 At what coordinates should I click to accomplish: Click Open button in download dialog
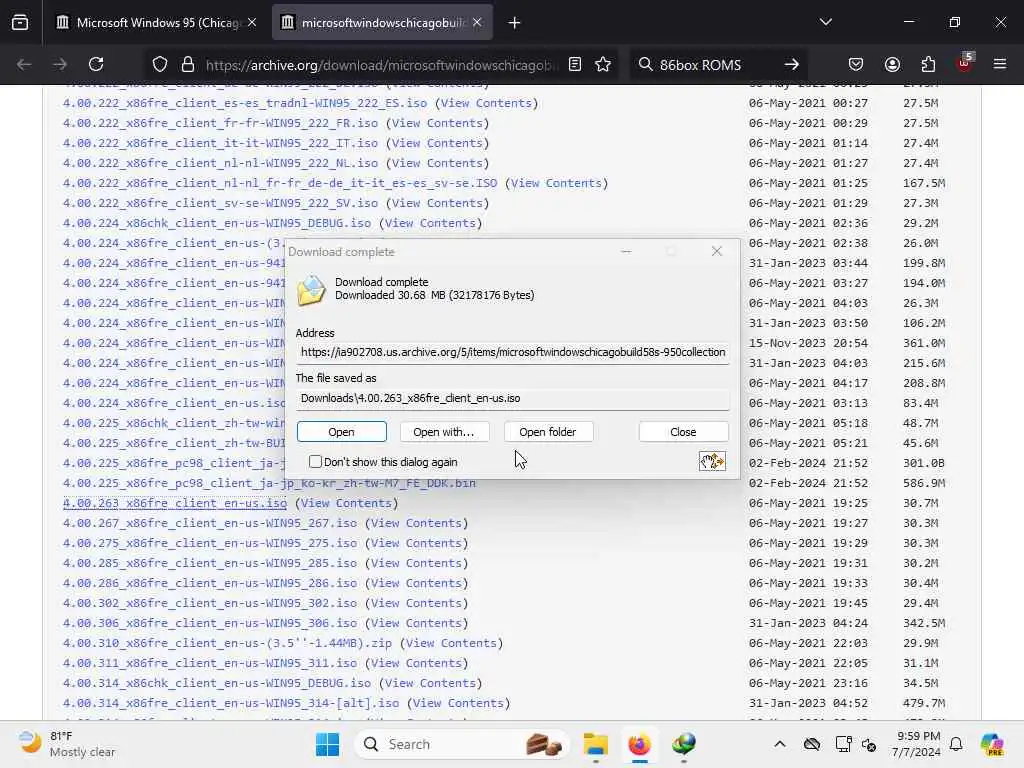(342, 432)
